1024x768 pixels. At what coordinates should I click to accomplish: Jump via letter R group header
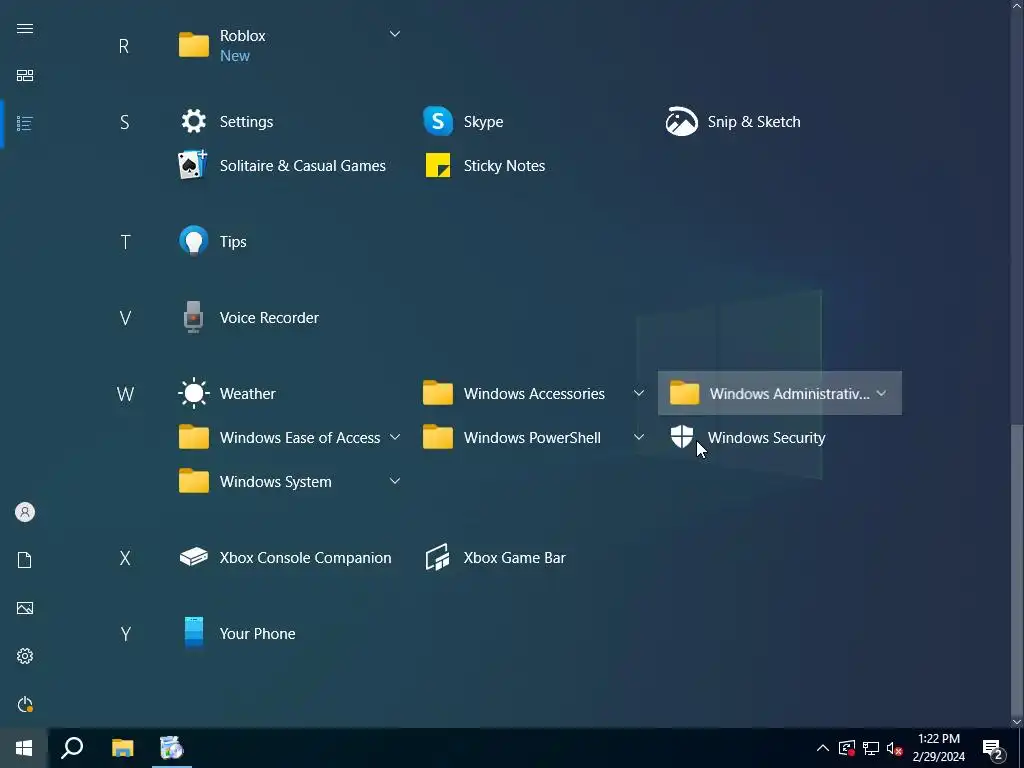[124, 46]
